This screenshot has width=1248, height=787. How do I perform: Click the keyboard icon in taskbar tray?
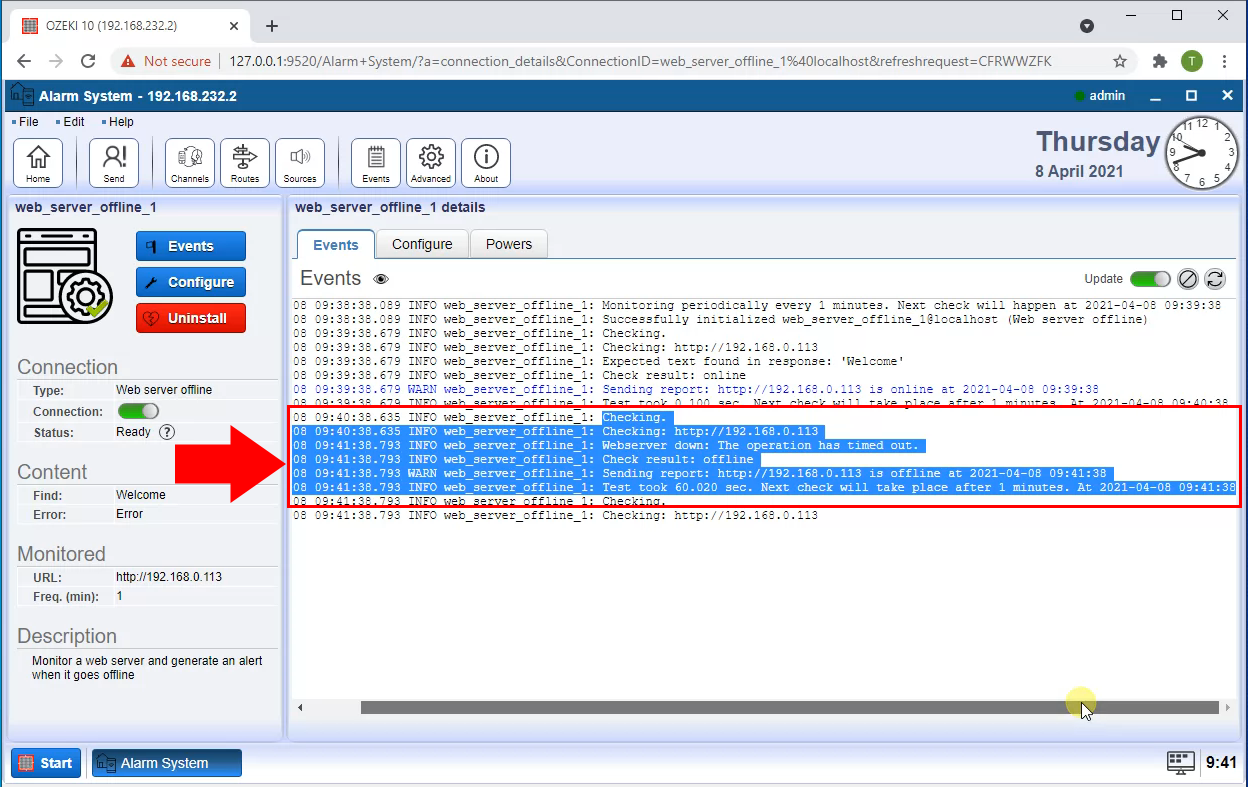(1181, 763)
